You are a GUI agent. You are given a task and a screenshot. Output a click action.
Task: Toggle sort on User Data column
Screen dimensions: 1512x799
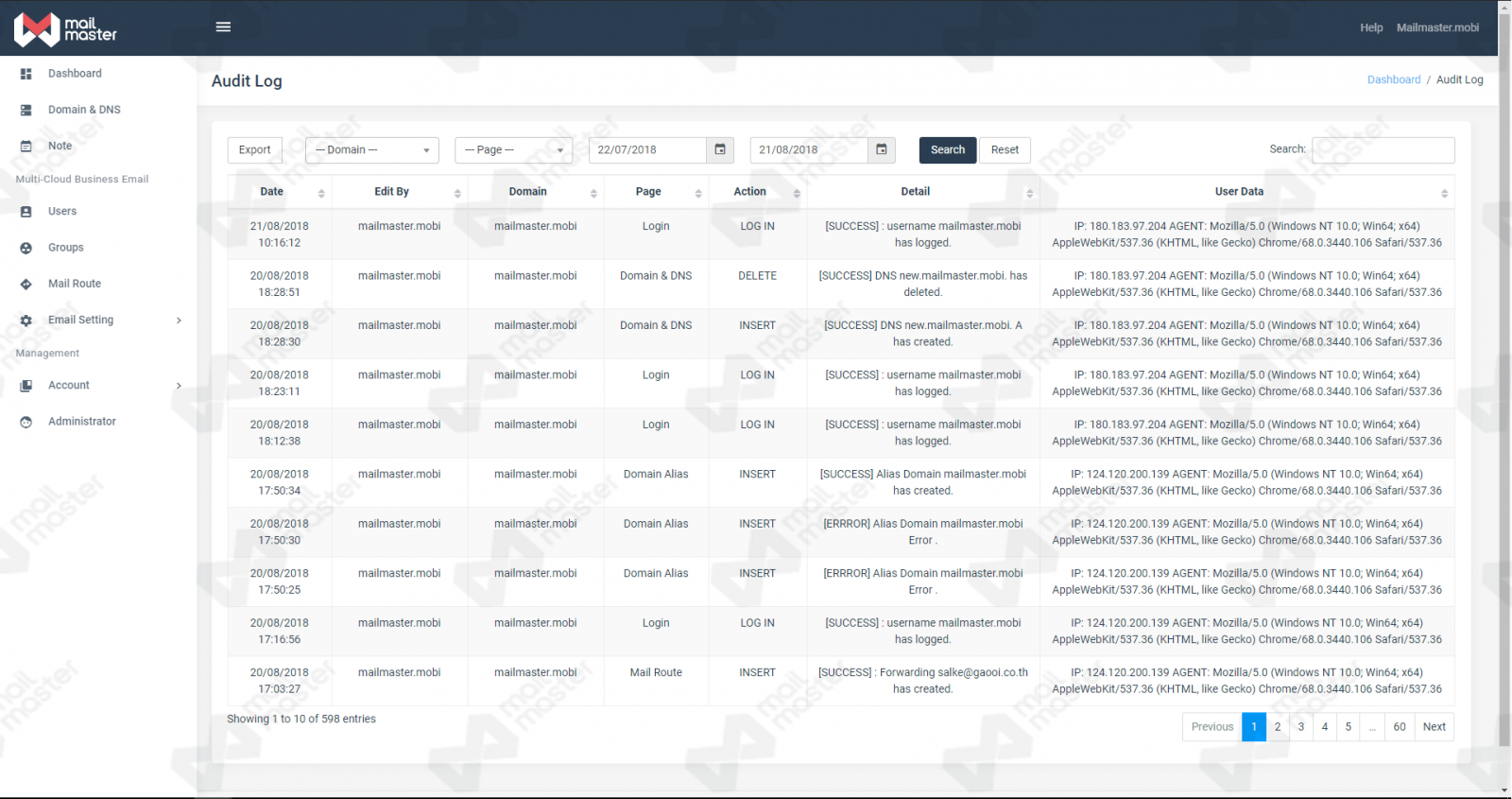pos(1246,192)
